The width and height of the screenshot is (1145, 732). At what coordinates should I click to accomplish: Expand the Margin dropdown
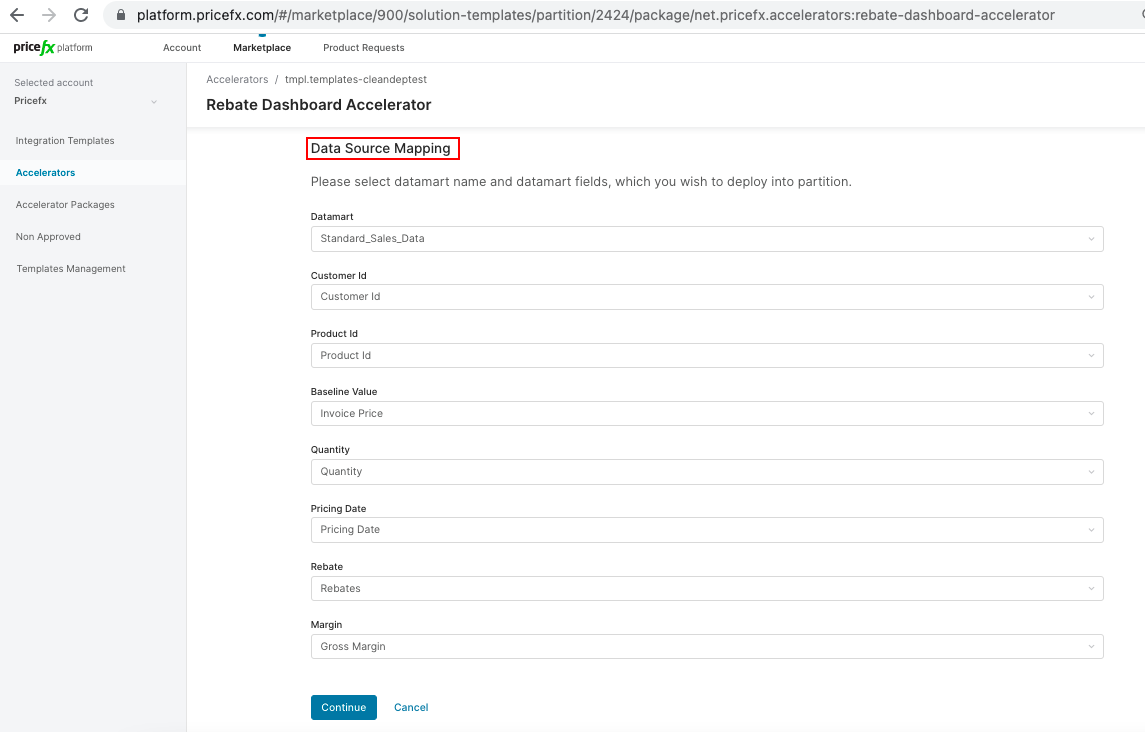point(706,647)
